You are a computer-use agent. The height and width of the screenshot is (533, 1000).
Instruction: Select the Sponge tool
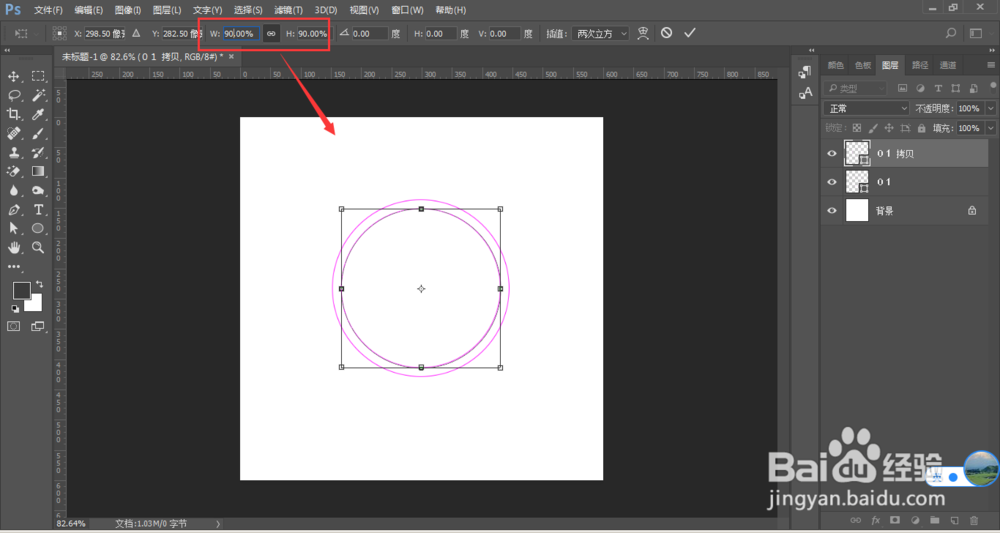tap(38, 191)
